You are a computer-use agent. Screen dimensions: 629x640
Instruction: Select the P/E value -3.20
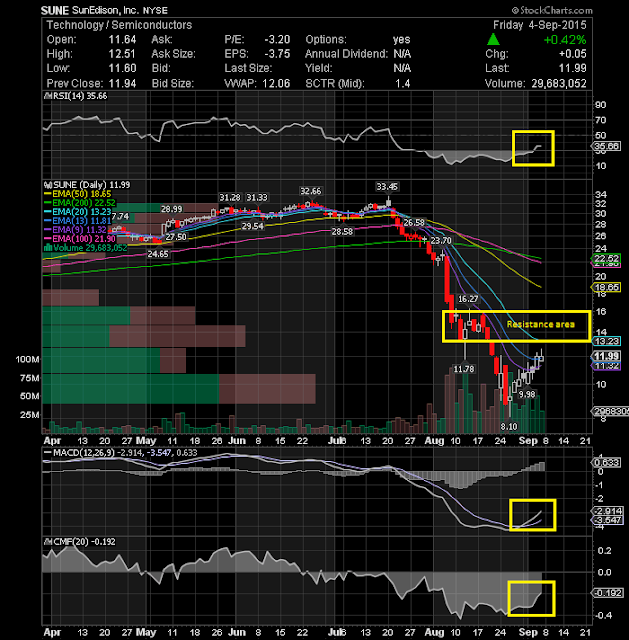pyautogui.click(x=277, y=40)
